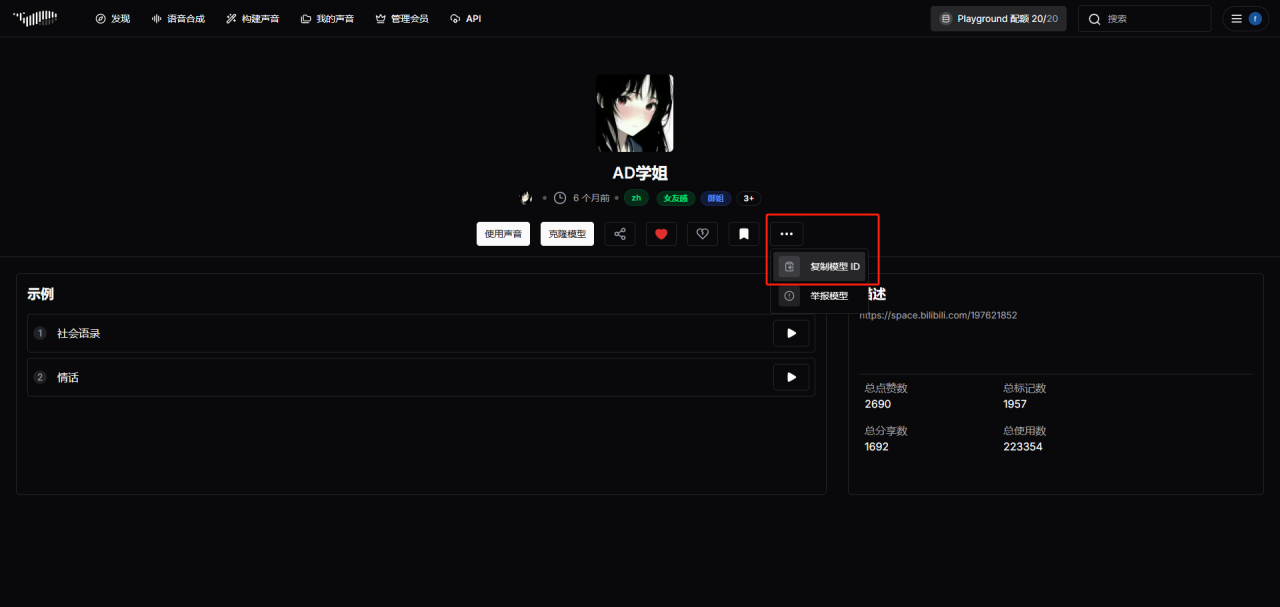Toggle the bookmark save button

pyautogui.click(x=744, y=234)
